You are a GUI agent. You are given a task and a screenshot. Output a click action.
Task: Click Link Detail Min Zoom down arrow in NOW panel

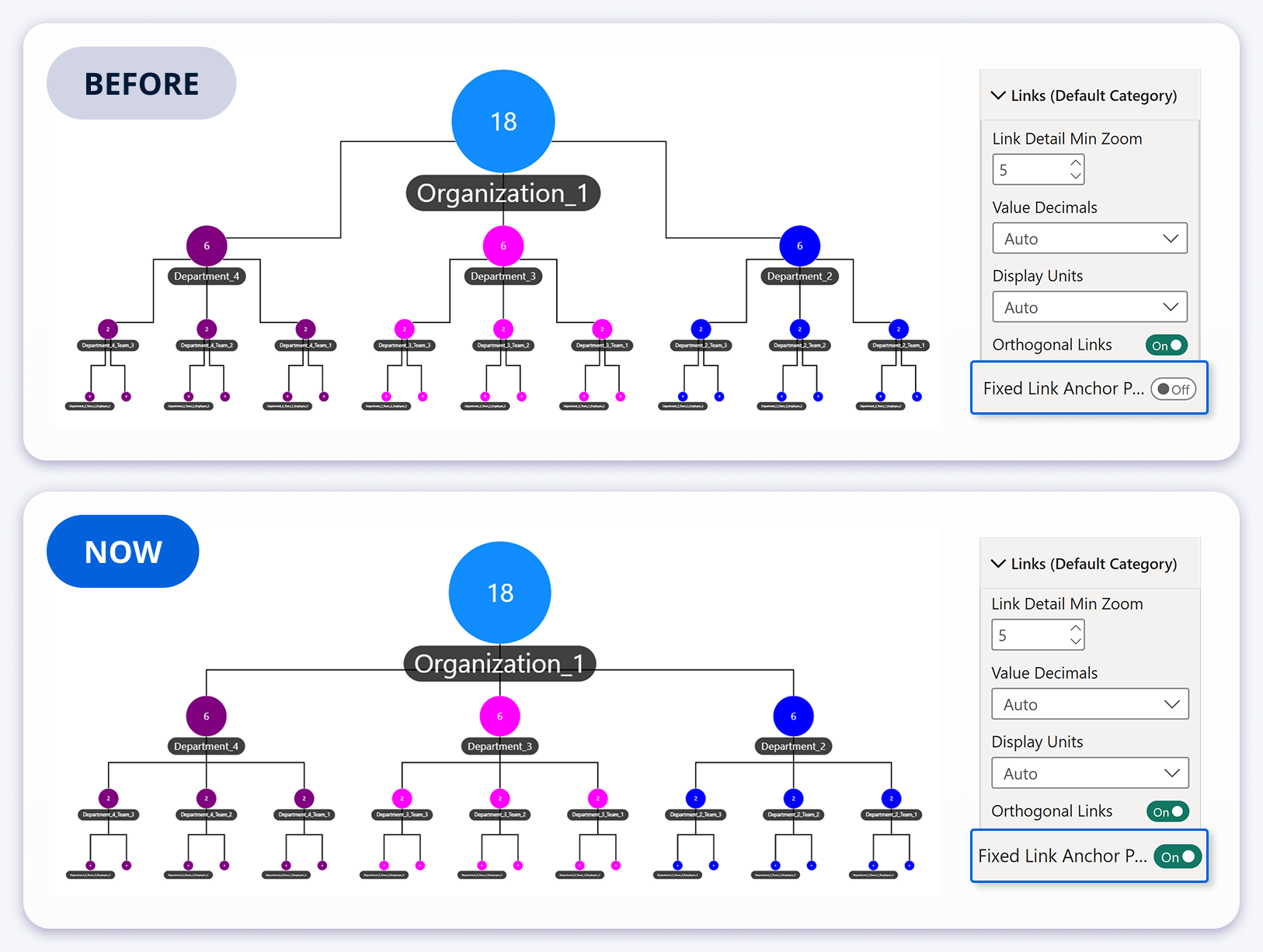(x=1075, y=641)
